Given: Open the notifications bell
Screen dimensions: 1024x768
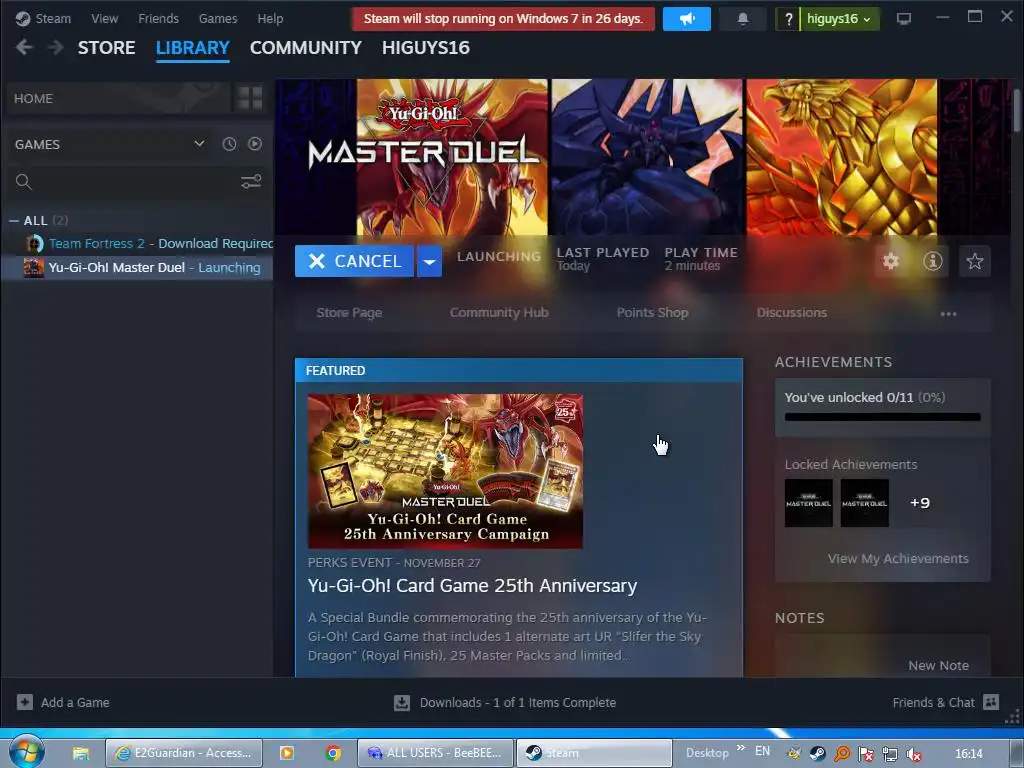Looking at the screenshot, I should pyautogui.click(x=743, y=19).
